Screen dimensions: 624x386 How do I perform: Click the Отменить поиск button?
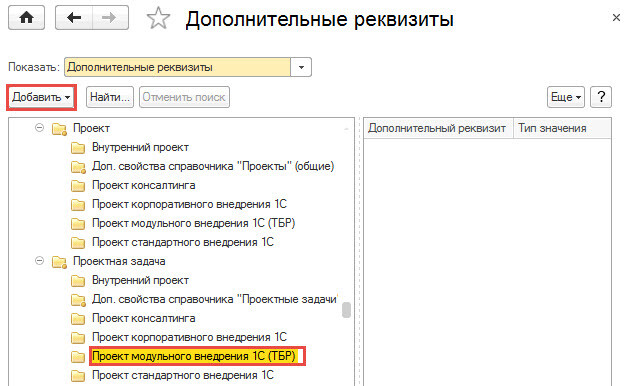click(x=184, y=97)
